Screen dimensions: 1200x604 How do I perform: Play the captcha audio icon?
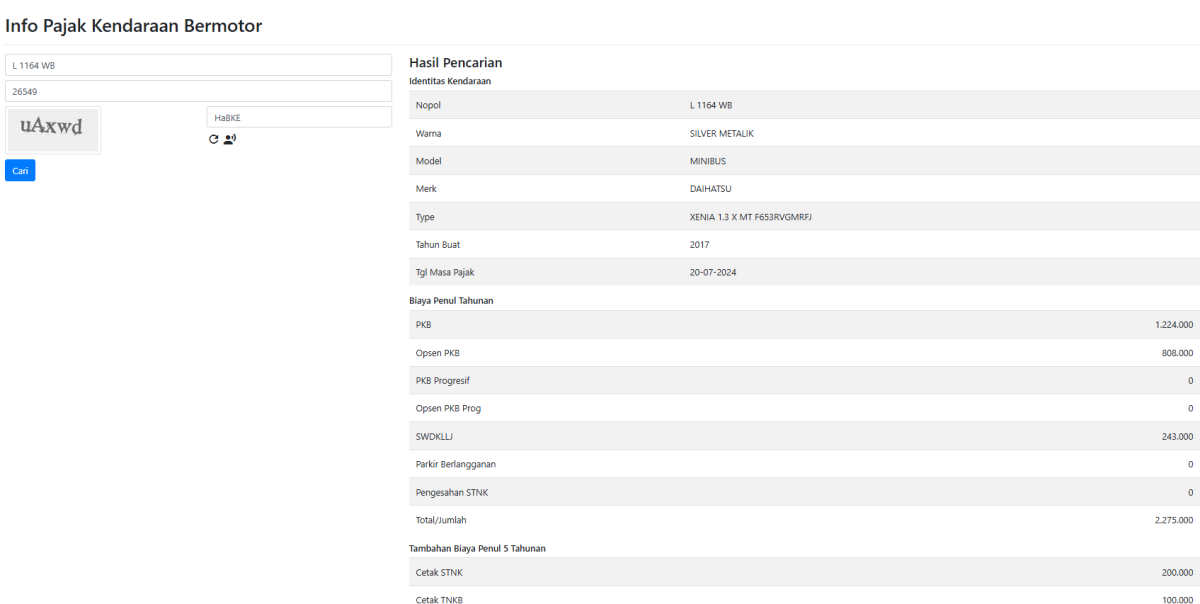pyautogui.click(x=230, y=139)
